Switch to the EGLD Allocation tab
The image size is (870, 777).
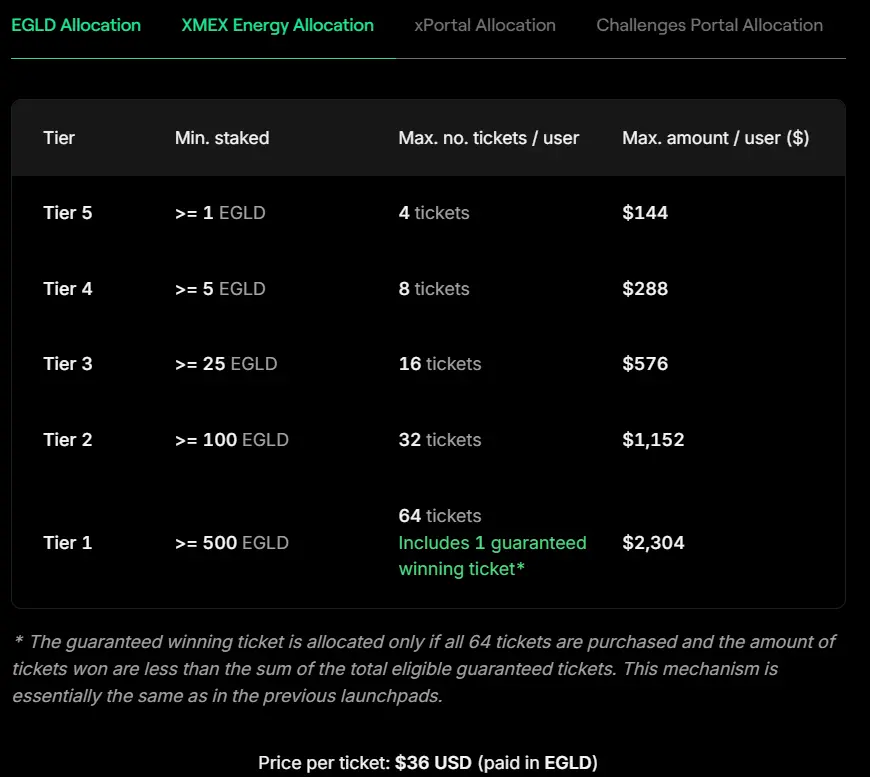76,26
